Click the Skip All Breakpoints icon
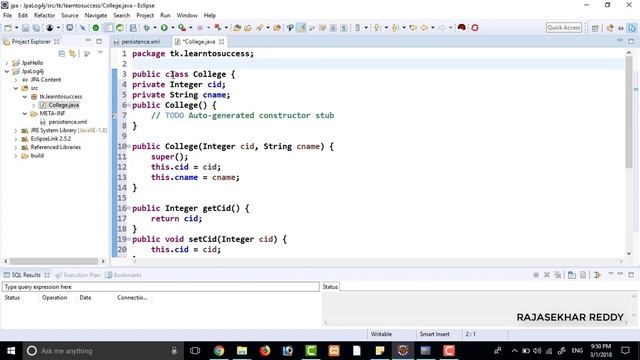Screen dimensions: 640x360 tap(82, 28)
